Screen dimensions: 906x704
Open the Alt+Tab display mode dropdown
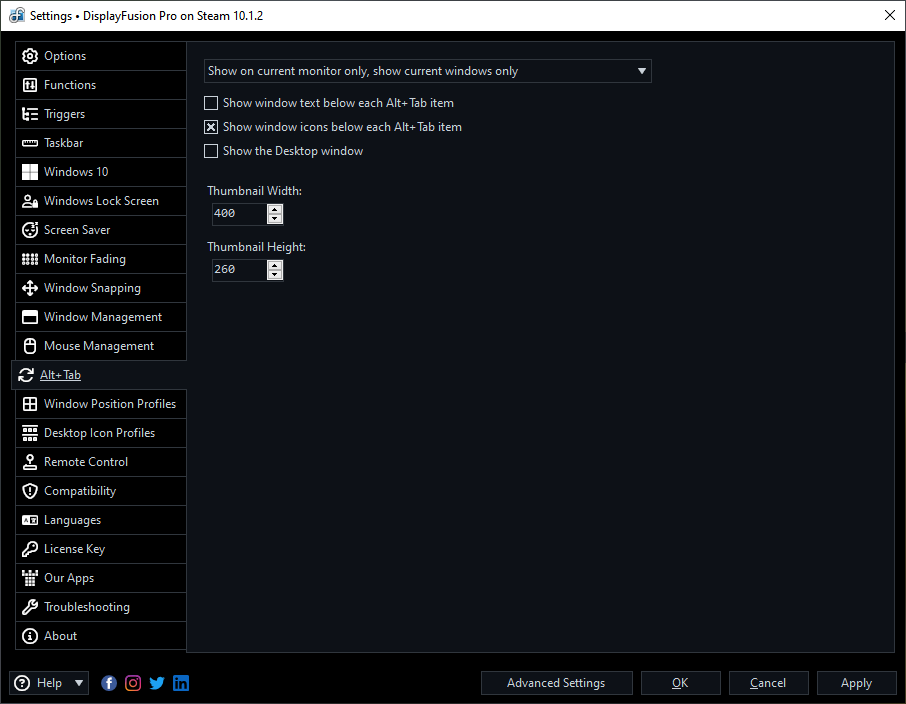click(x=428, y=71)
